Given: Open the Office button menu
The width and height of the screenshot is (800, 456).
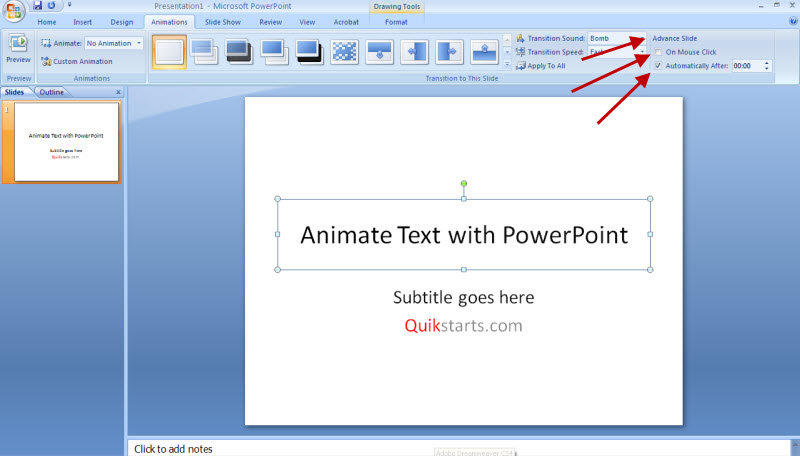Looking at the screenshot, I should 14,11.
